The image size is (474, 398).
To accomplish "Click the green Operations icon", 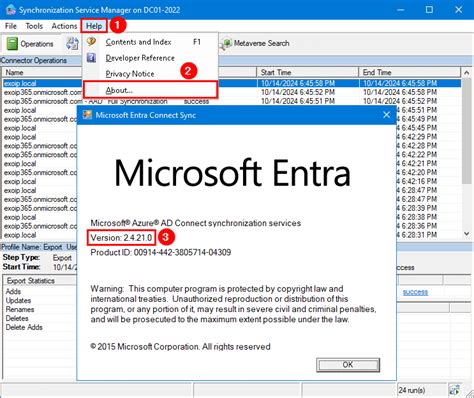I will coord(12,44).
